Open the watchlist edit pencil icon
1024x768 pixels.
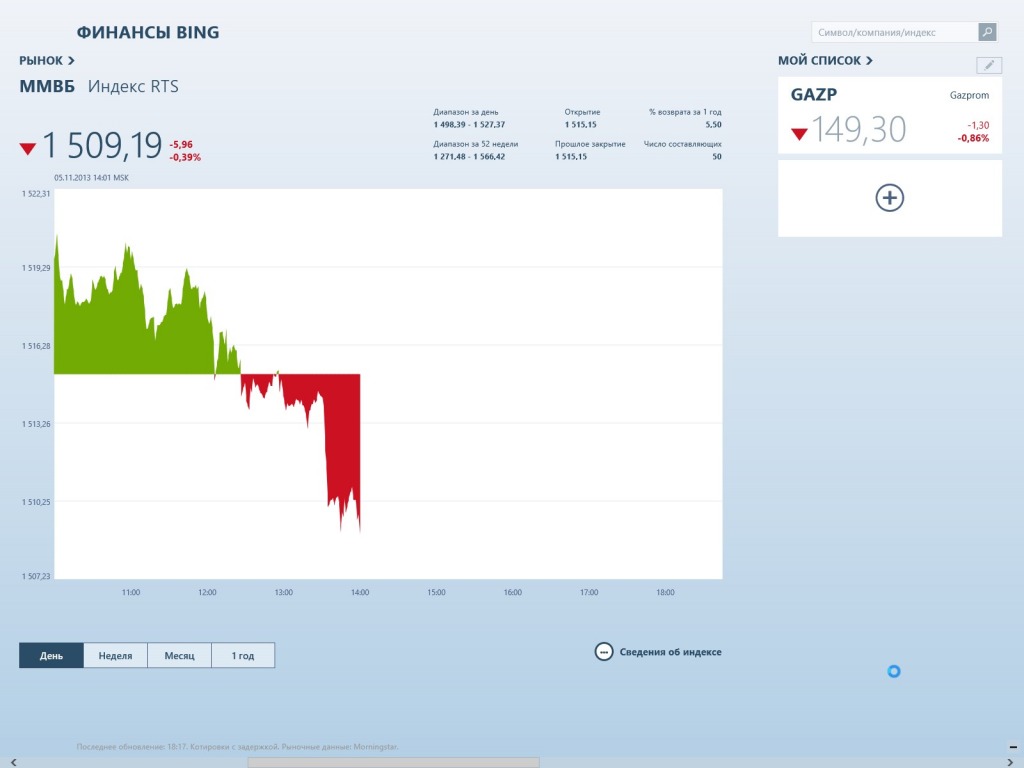989,65
